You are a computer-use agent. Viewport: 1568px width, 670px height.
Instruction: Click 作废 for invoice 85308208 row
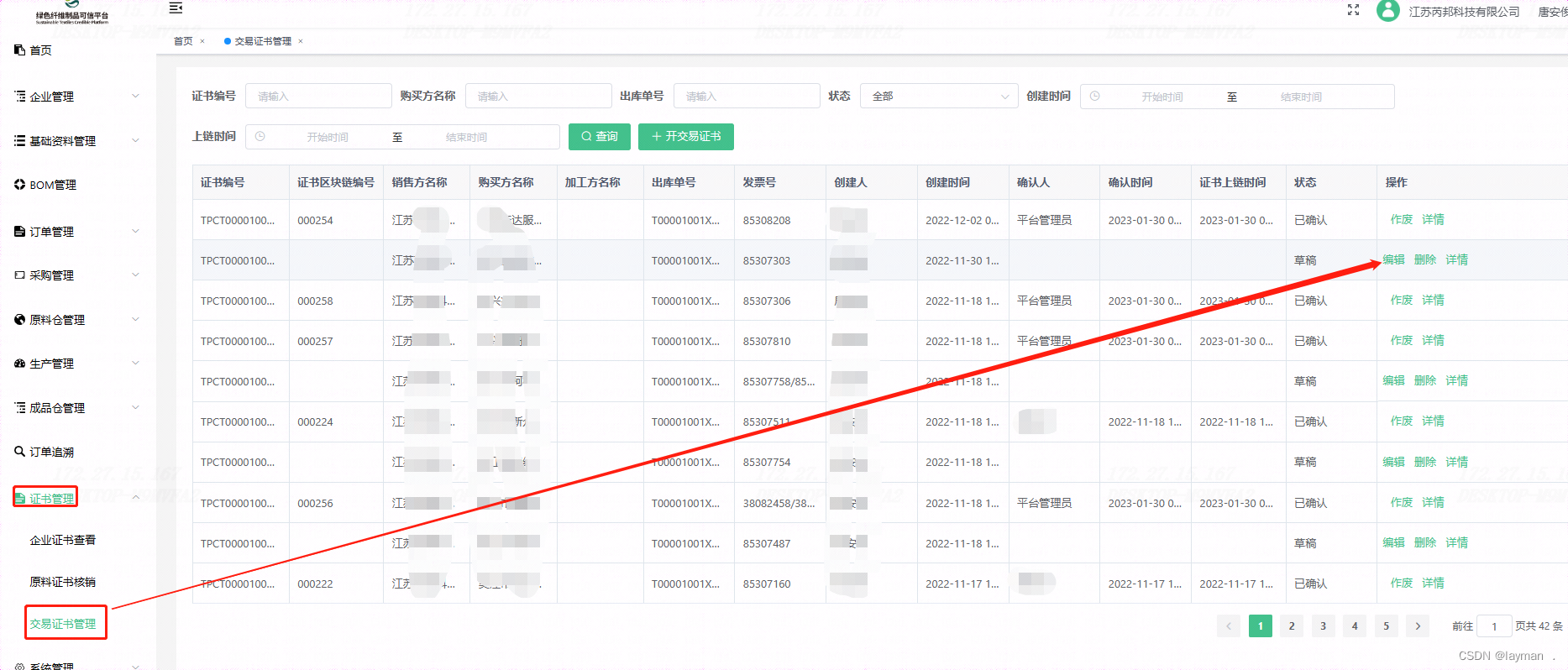pyautogui.click(x=1402, y=220)
